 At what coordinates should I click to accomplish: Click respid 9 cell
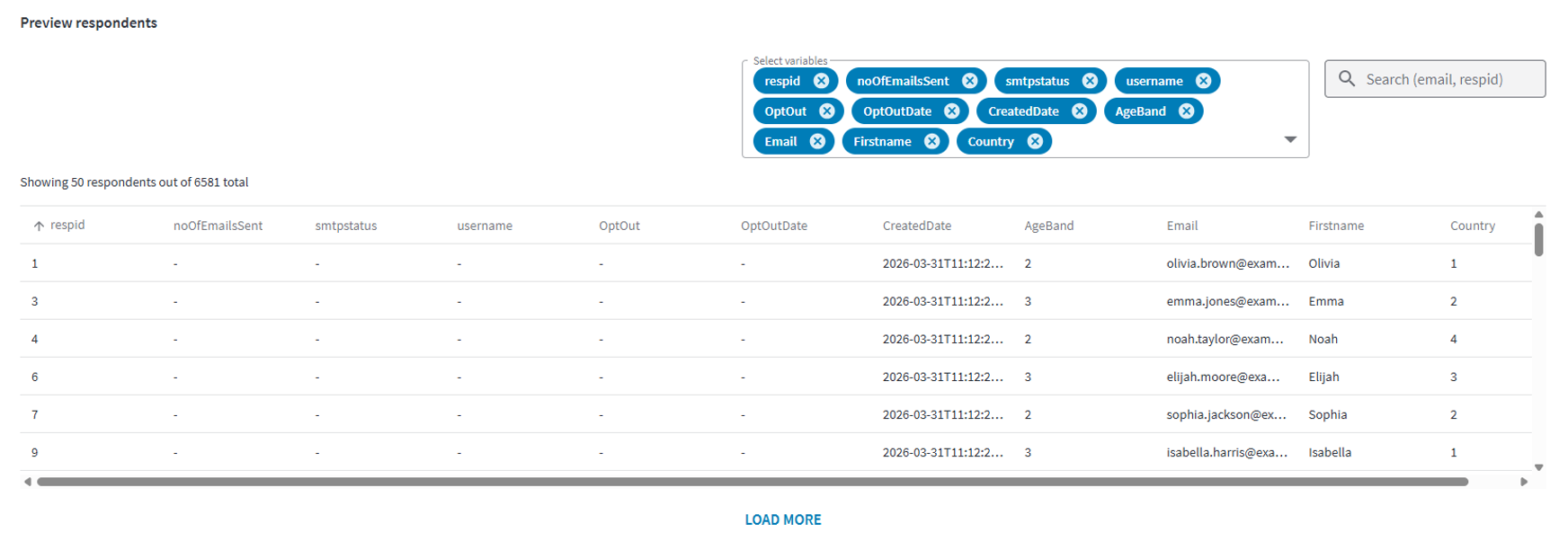click(x=35, y=452)
